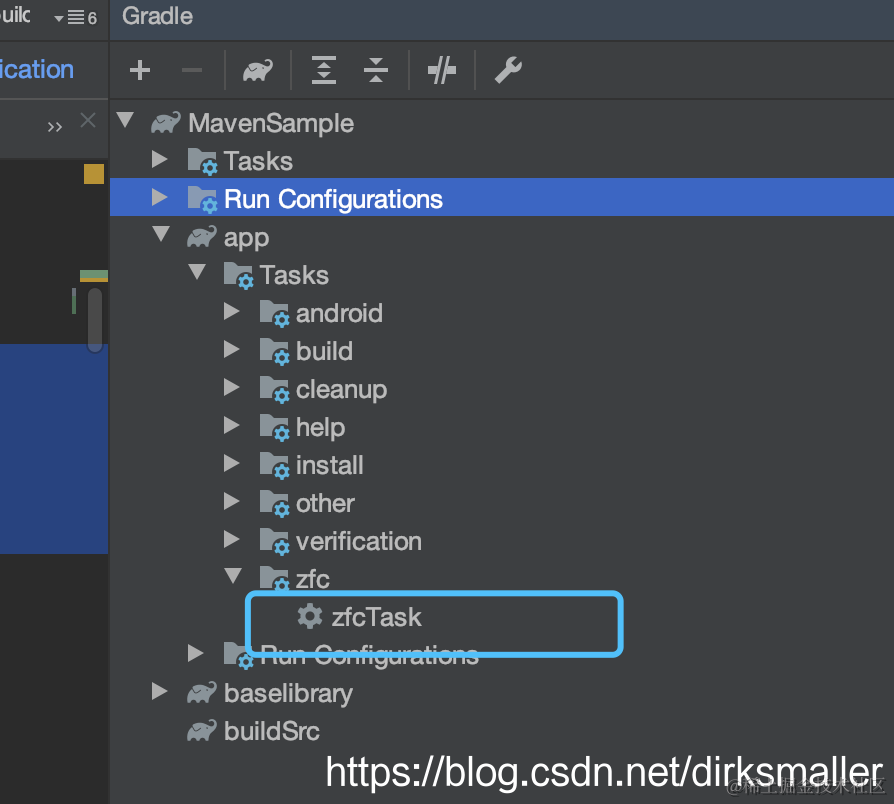Open Gradle build tool settings wrench
Image resolution: width=894 pixels, height=804 pixels.
[x=508, y=70]
